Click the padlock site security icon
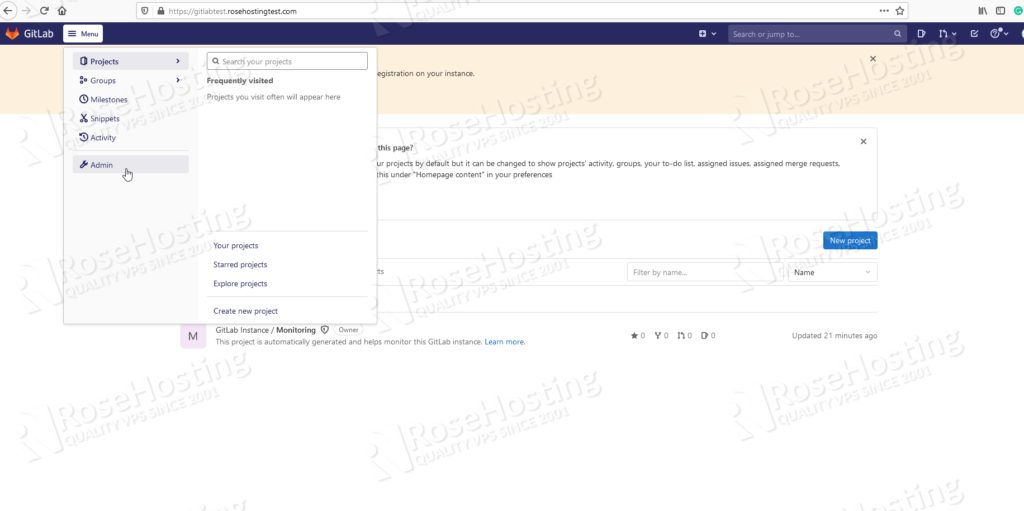The image size is (1024, 511). pos(161,11)
